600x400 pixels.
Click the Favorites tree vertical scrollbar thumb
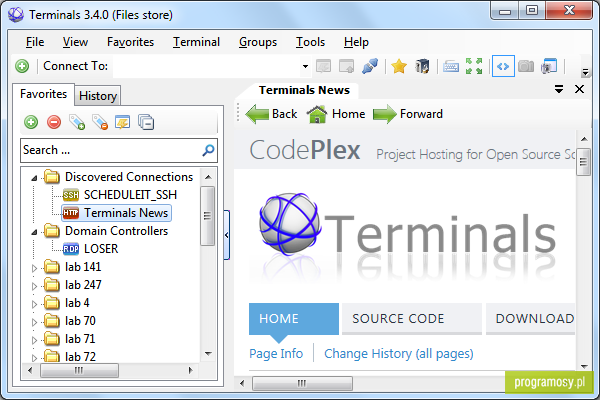click(x=207, y=216)
